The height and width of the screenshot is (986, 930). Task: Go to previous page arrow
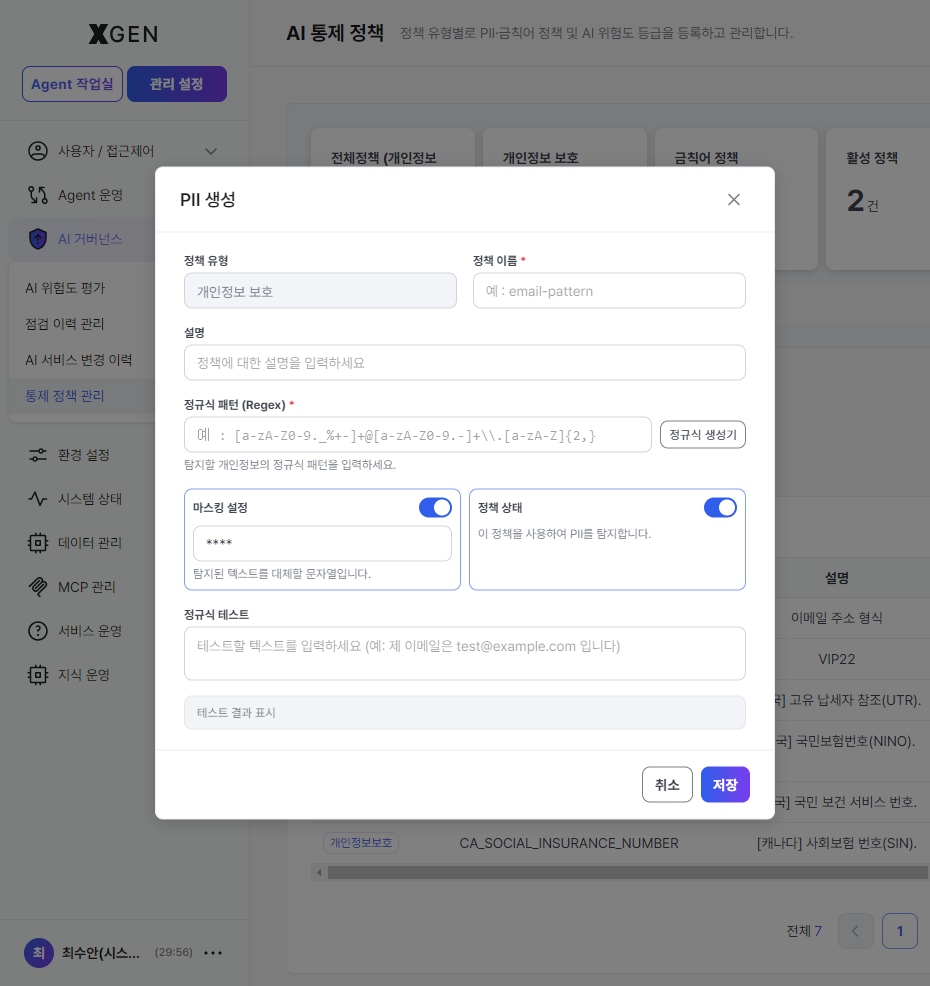click(855, 931)
